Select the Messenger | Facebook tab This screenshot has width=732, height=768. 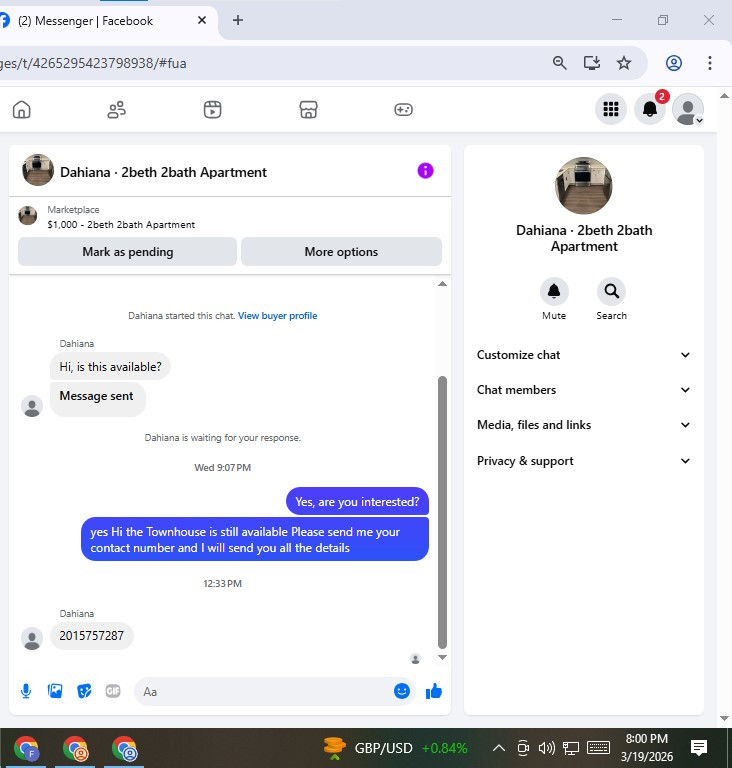point(105,21)
